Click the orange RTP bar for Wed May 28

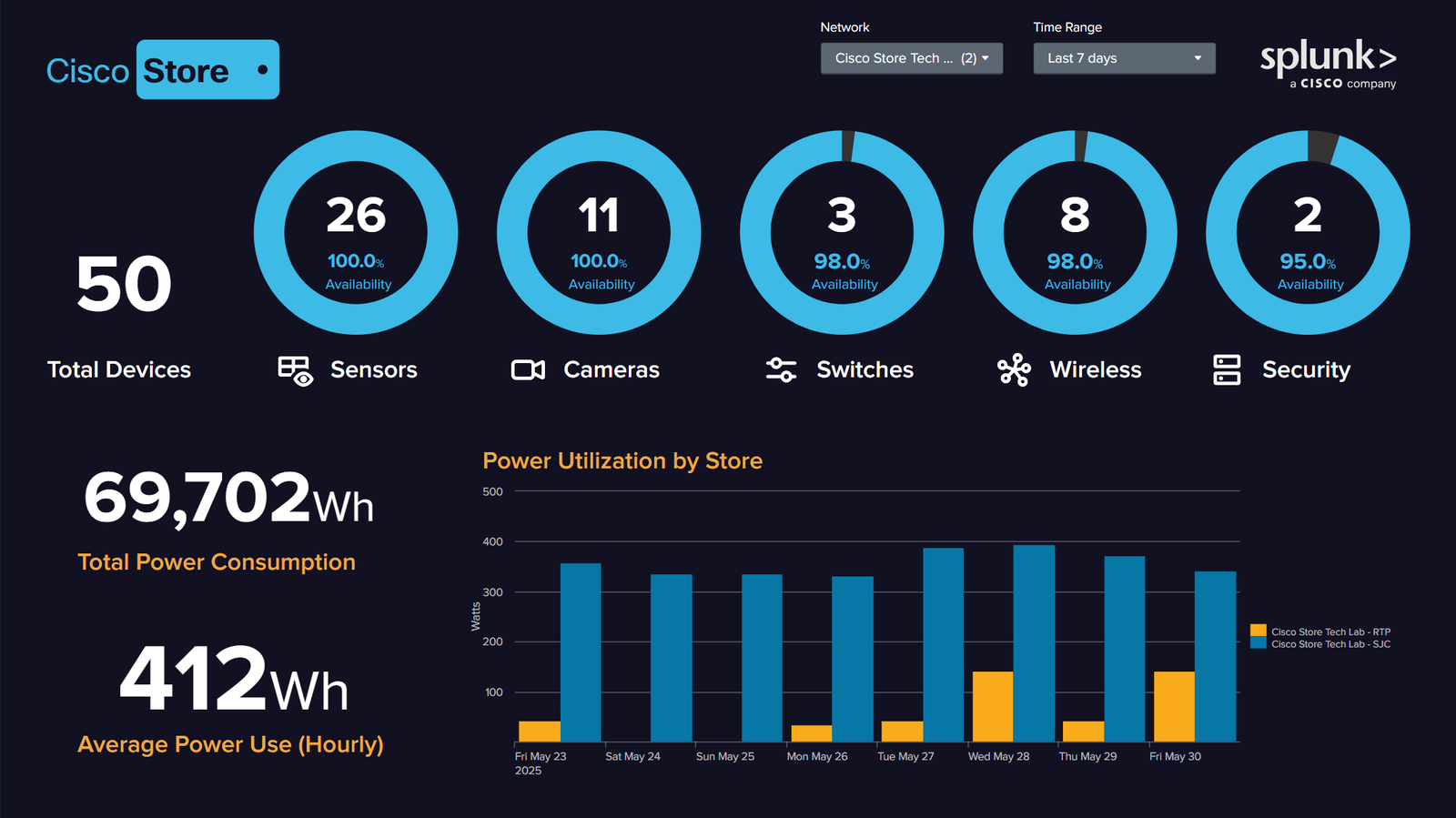pyautogui.click(x=993, y=707)
